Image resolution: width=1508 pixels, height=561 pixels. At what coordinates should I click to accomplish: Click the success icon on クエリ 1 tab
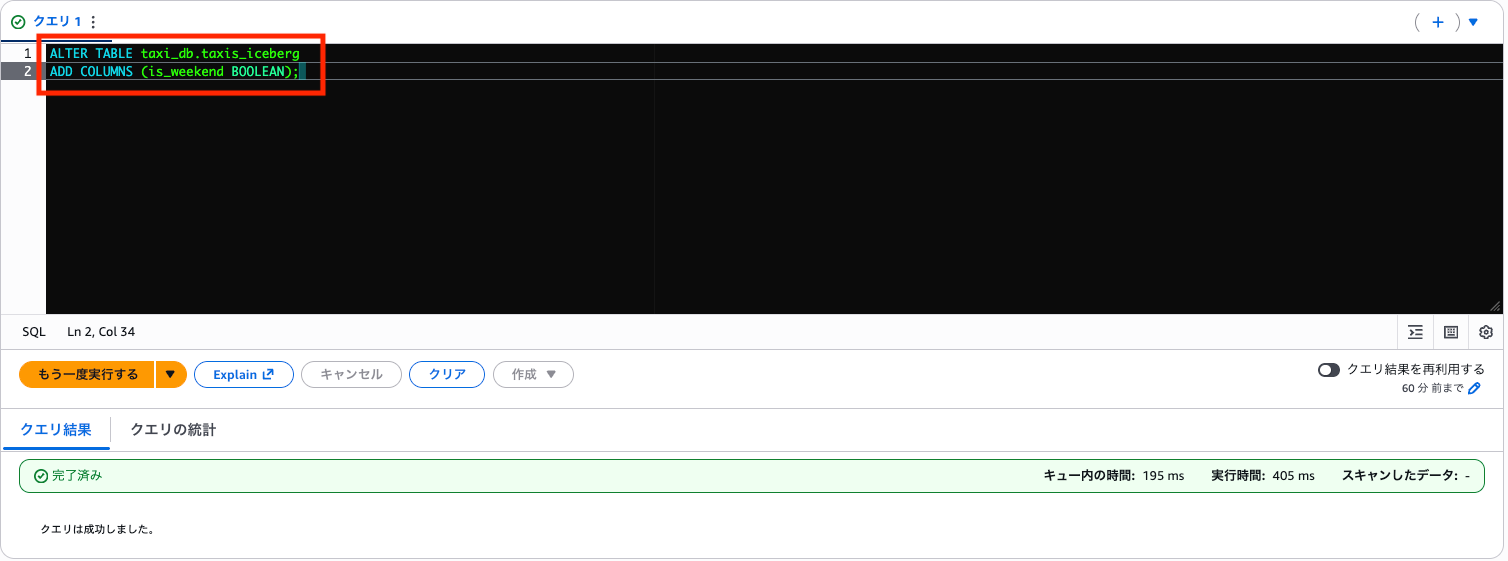click(18, 22)
